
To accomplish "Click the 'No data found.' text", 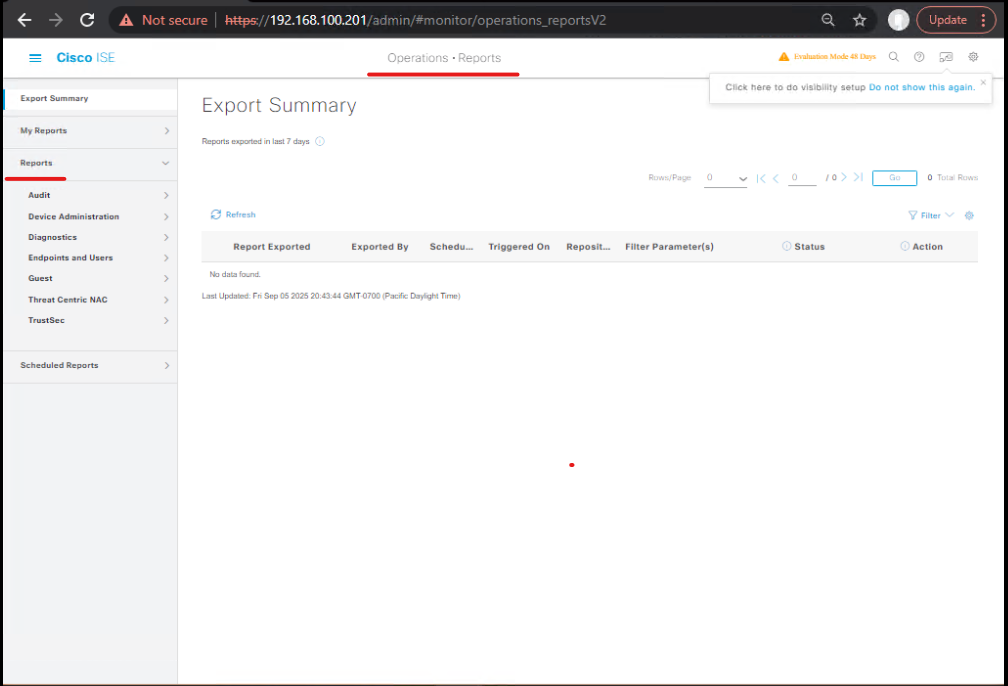I will coord(235,275).
